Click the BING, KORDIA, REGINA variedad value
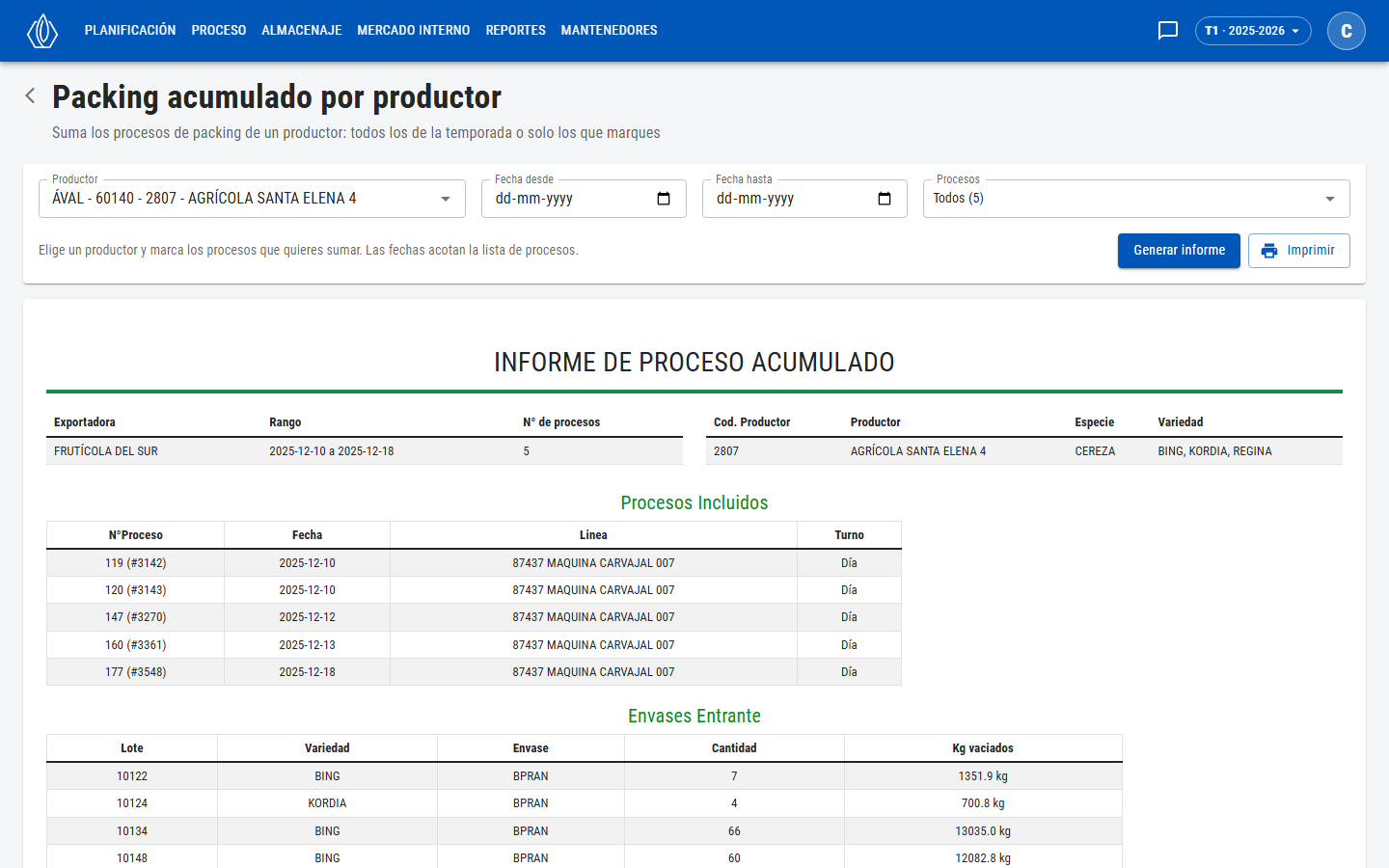This screenshot has height=868, width=1389. 1214,451
